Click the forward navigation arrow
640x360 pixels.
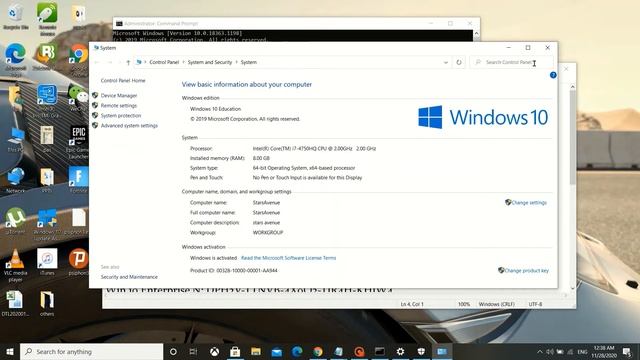click(x=109, y=62)
